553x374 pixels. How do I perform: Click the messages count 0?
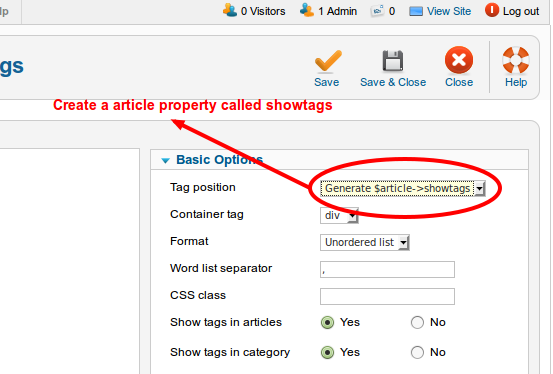(392, 11)
